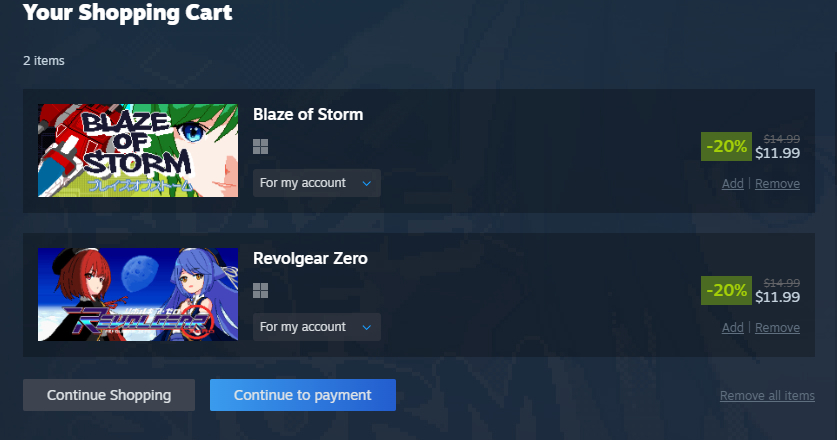The image size is (837, 440).
Task: Click Add link for Blaze of Storm
Action: click(x=732, y=184)
